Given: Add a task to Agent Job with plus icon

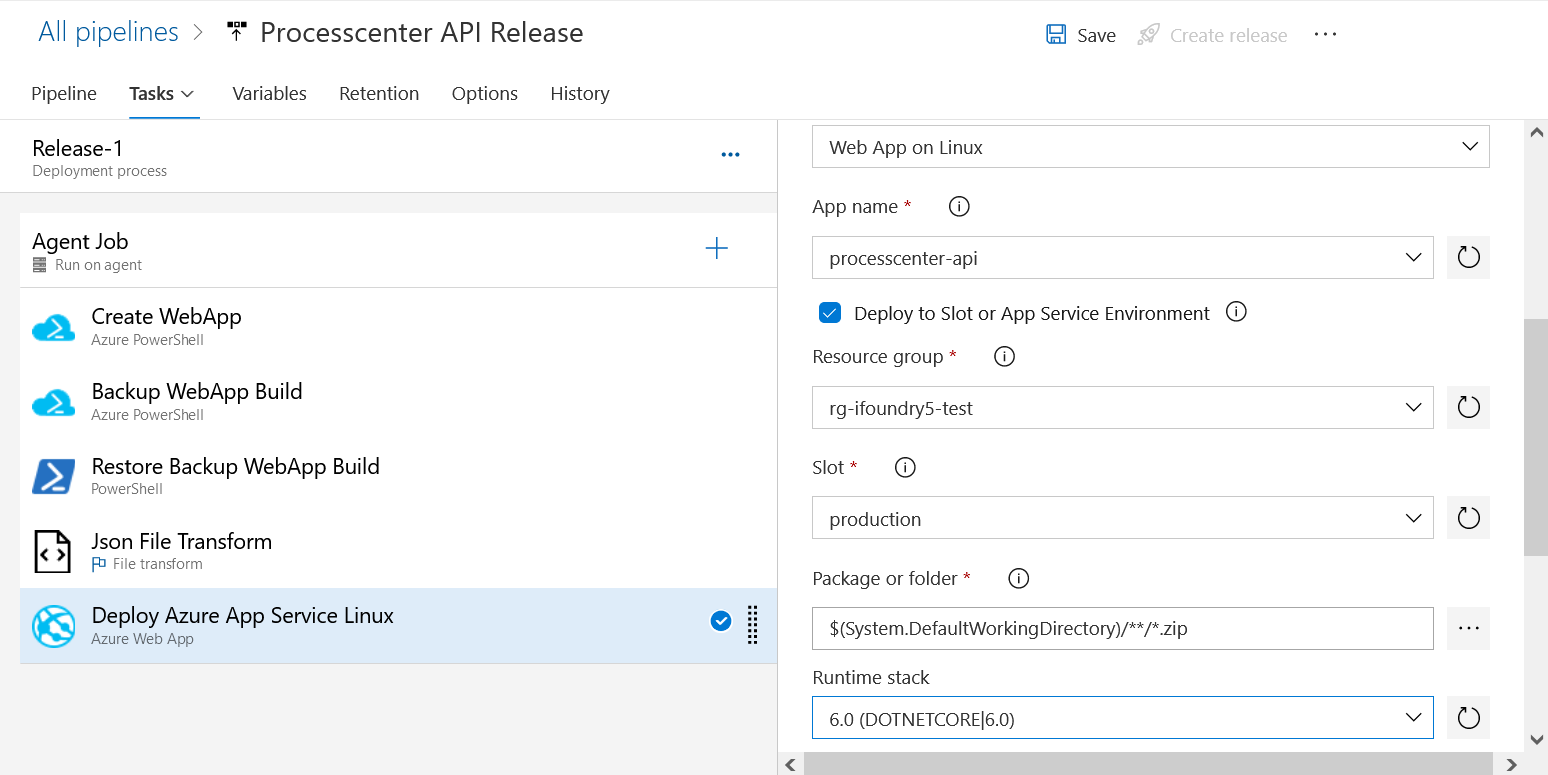Looking at the screenshot, I should coord(716,249).
